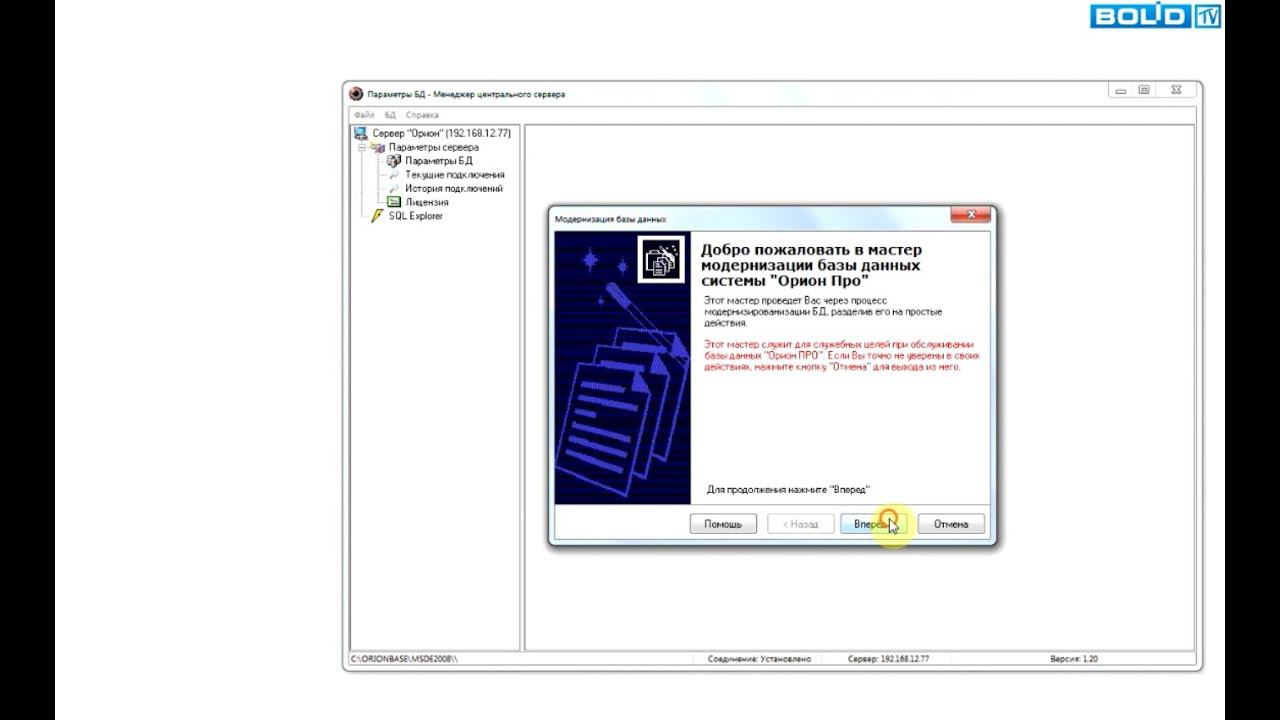1280x720 pixels.
Task: Click the red warning text about Орион ПРО
Action: point(842,355)
